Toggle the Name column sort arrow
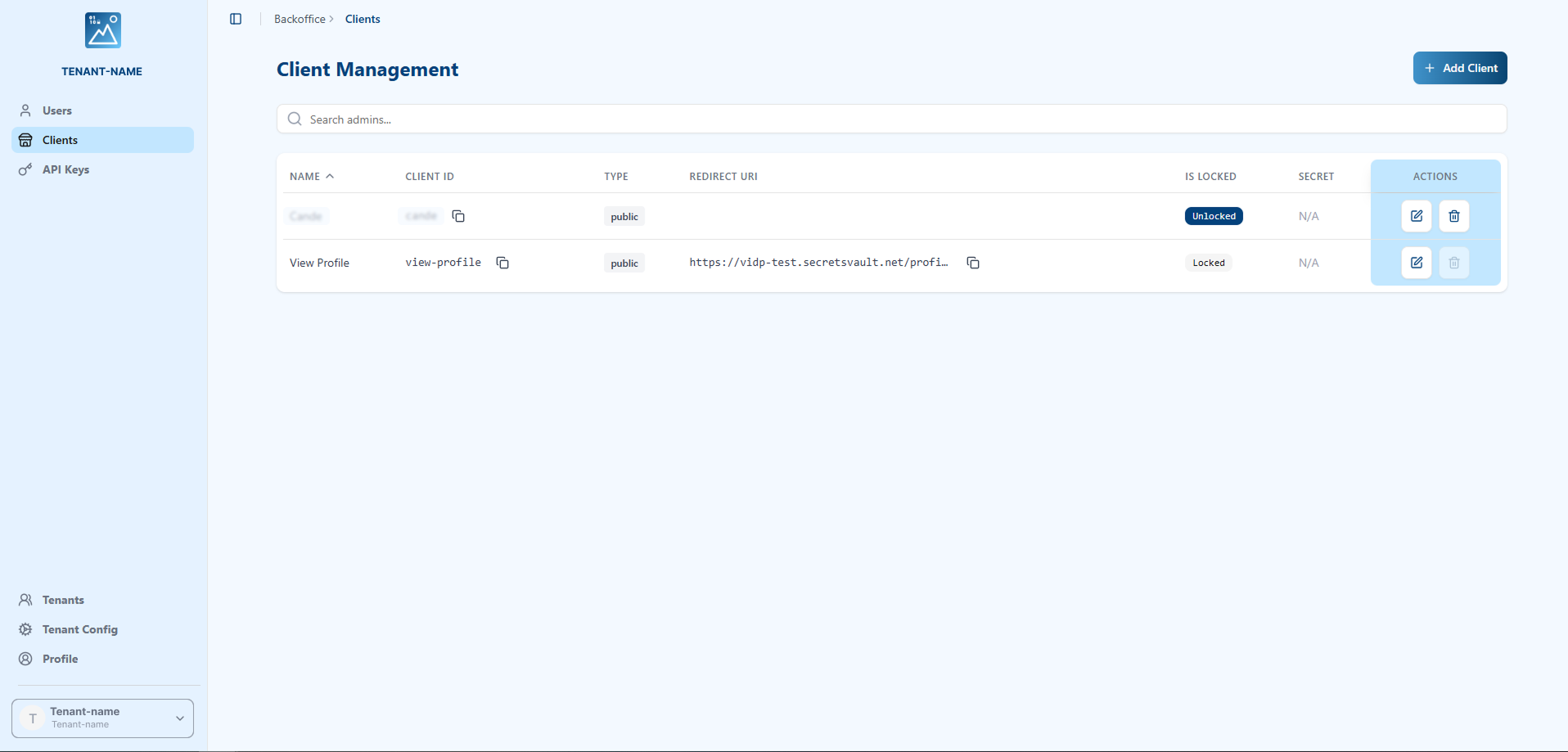 pos(331,175)
